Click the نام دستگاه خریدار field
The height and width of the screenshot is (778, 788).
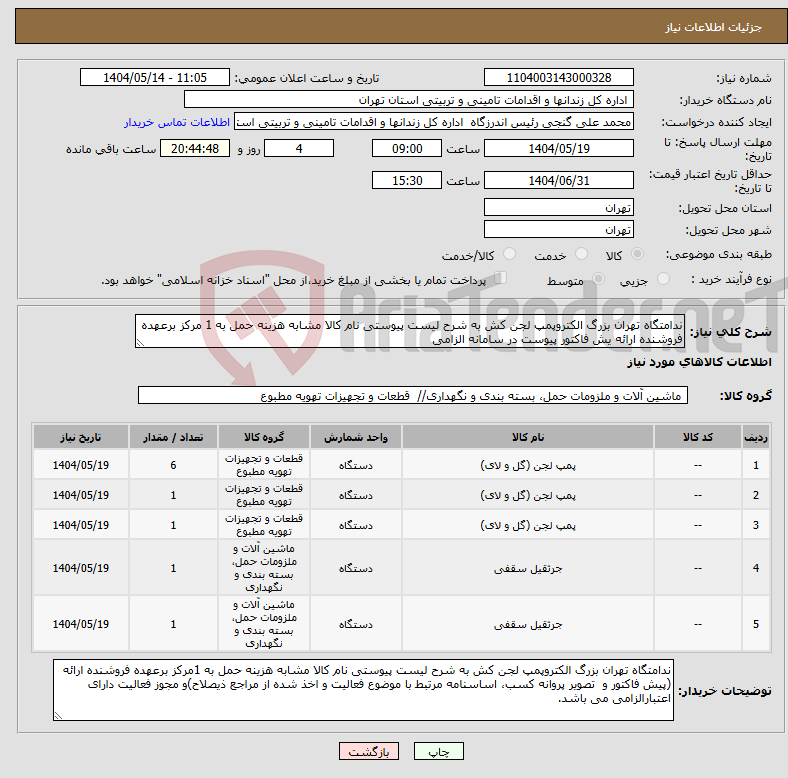click(x=409, y=100)
